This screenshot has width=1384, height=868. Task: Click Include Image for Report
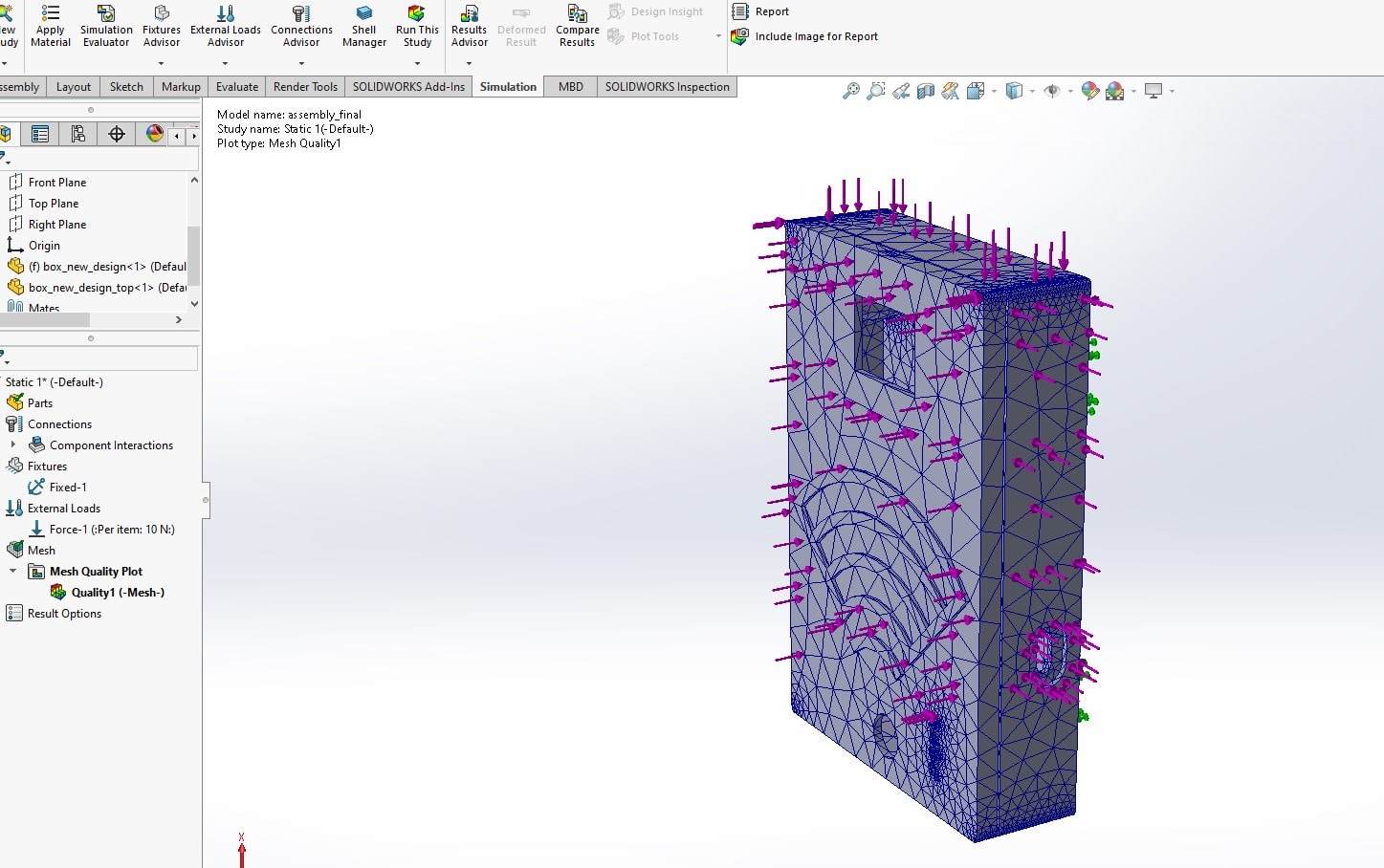804,36
